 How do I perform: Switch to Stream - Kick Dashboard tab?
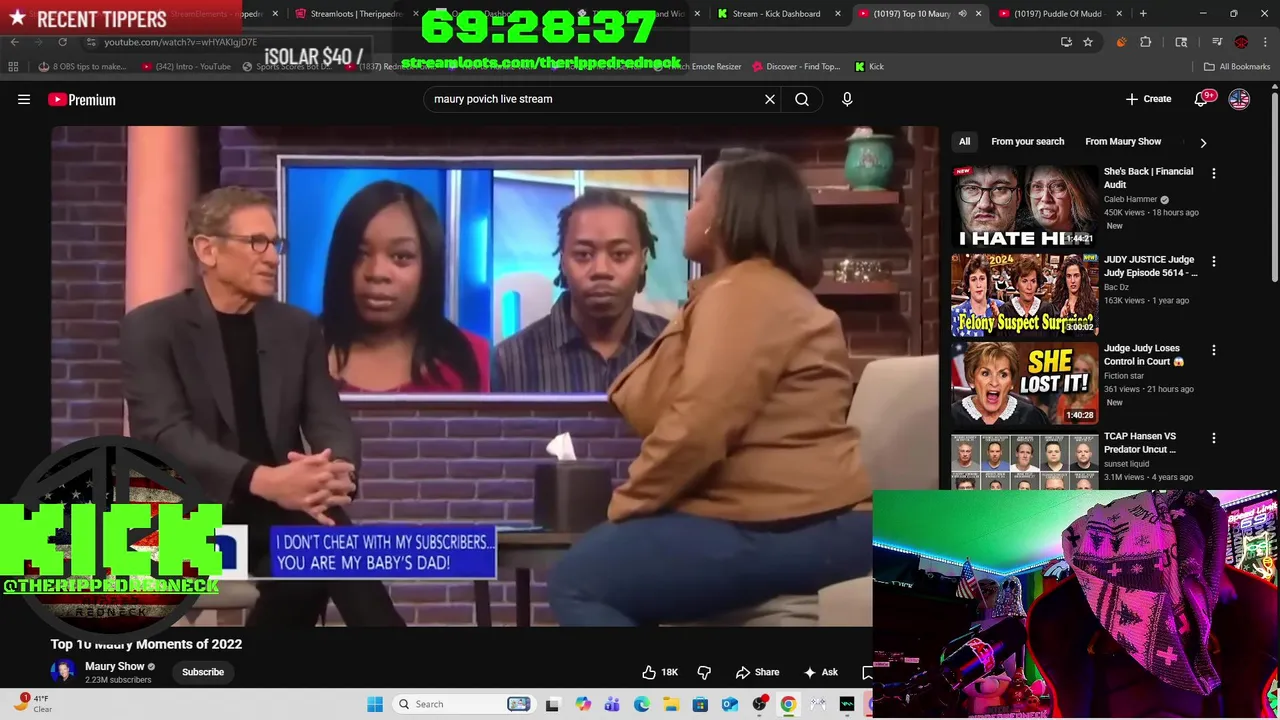(x=776, y=14)
